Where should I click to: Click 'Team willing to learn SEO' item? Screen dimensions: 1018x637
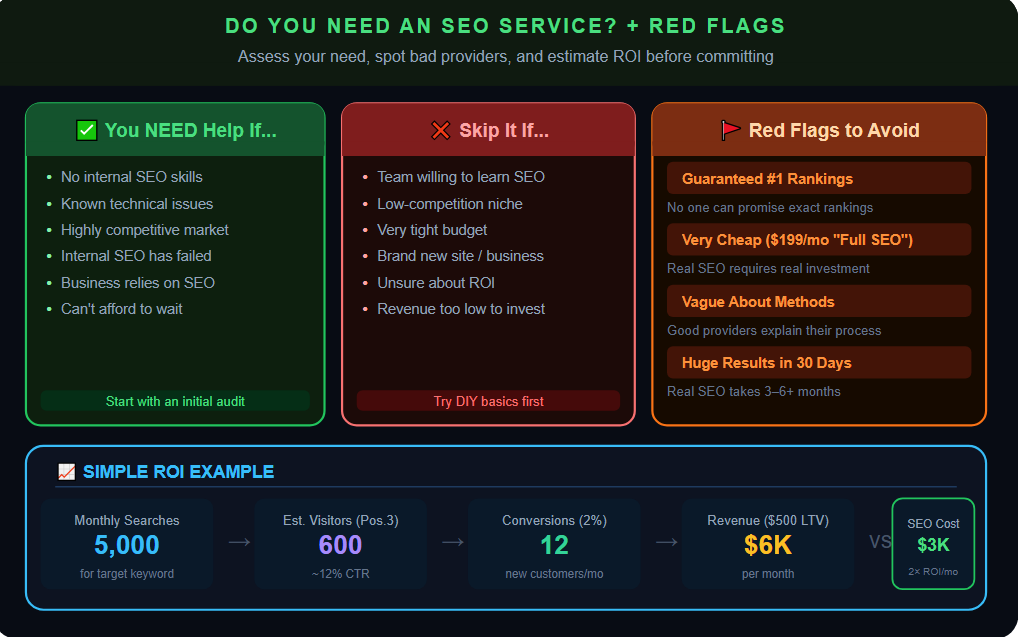[461, 177]
